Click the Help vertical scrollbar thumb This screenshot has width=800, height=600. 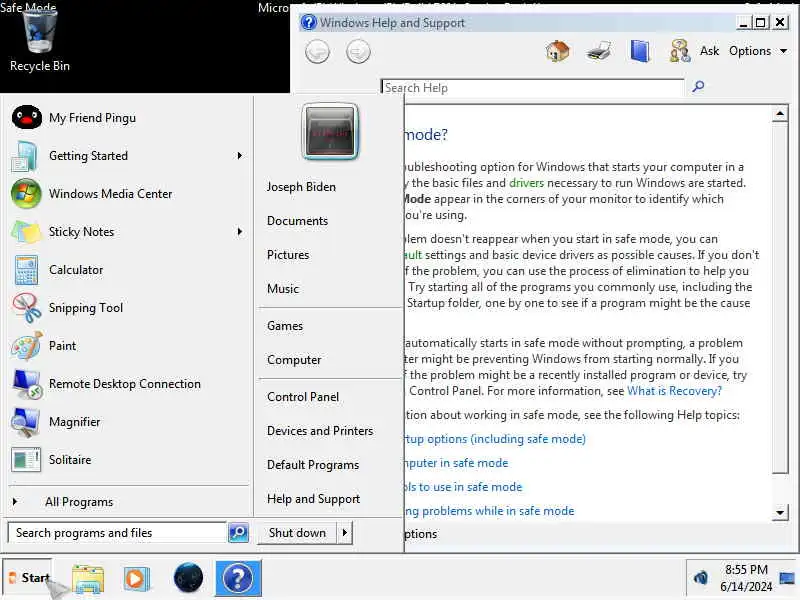coord(780,298)
